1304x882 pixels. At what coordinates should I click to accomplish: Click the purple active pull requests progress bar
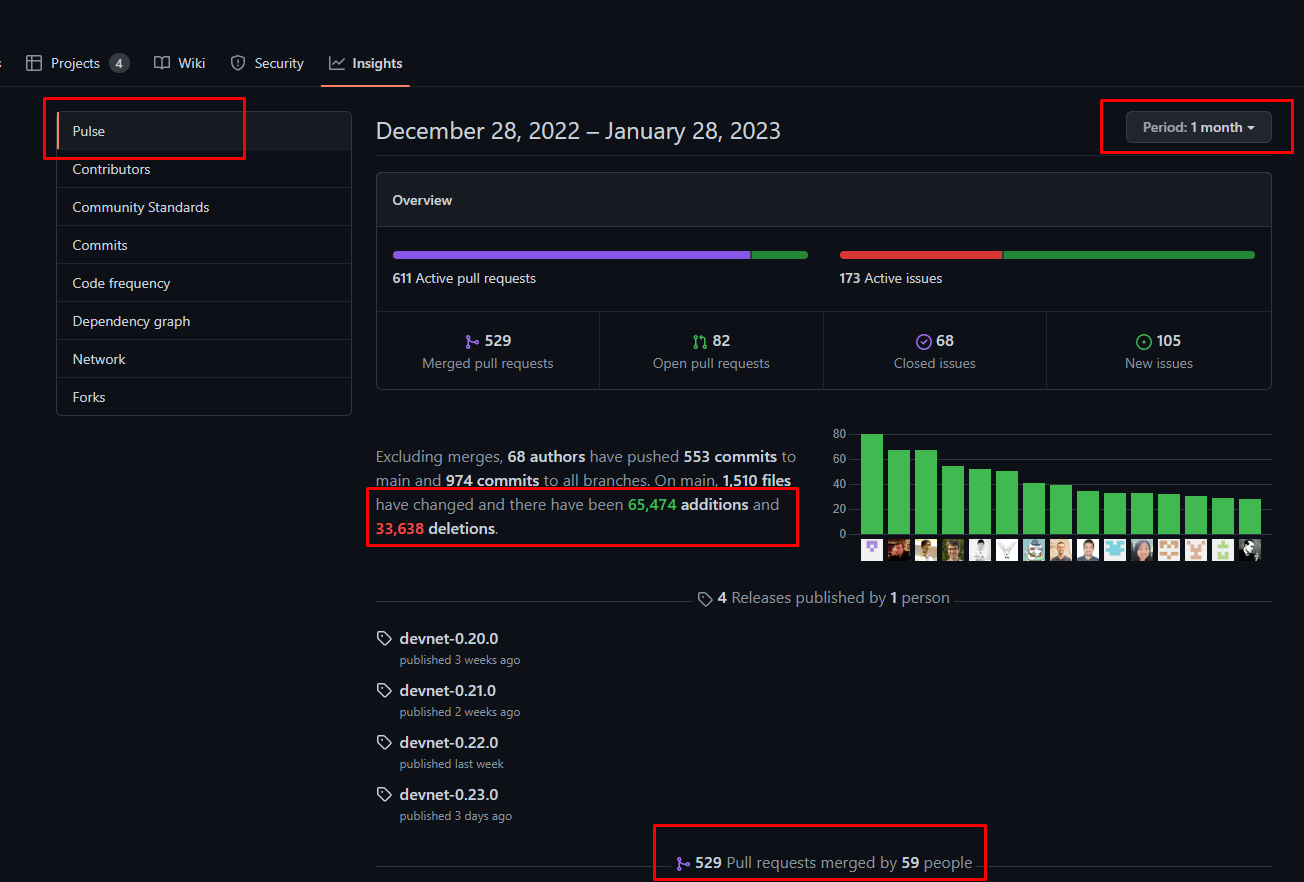570,255
